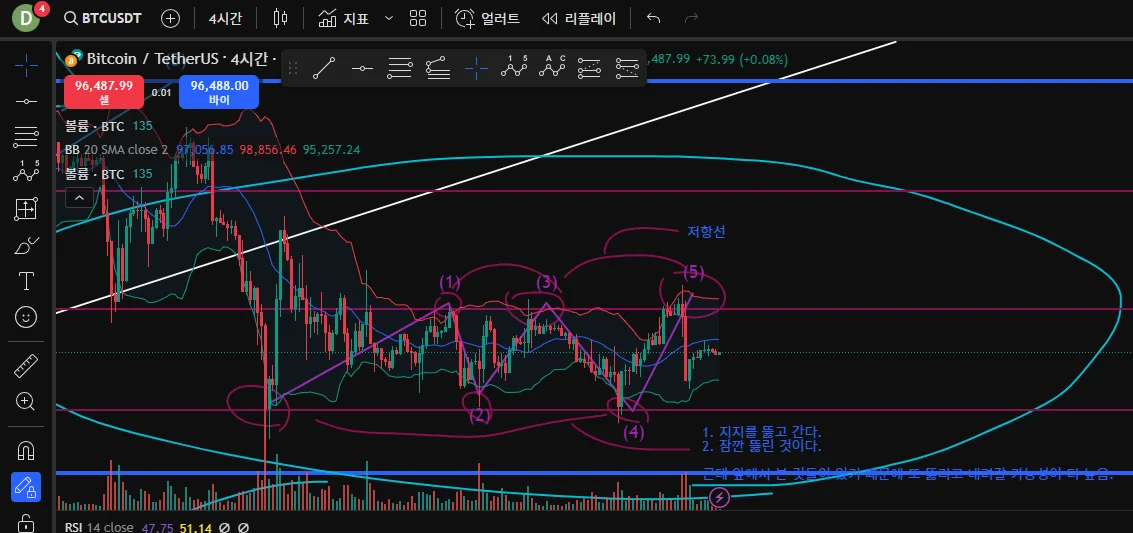This screenshot has height=533, width=1133.
Task: Select horizontal line in floating favorites toolbar
Action: (x=362, y=69)
